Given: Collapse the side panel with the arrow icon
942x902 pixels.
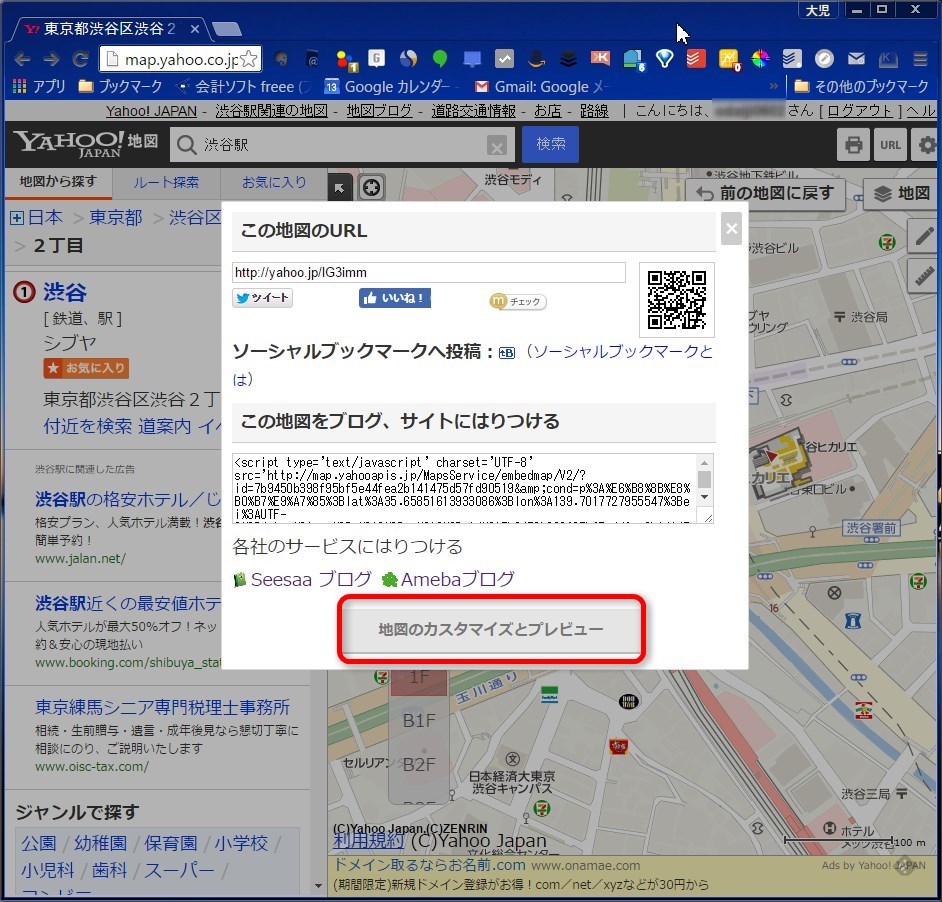Looking at the screenshot, I should tap(340, 189).
